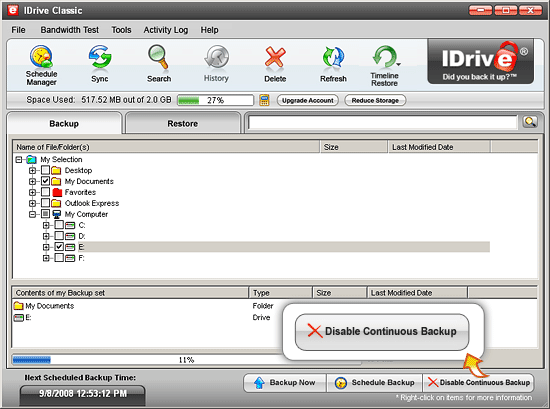Open the Activity Log menu

[166, 30]
